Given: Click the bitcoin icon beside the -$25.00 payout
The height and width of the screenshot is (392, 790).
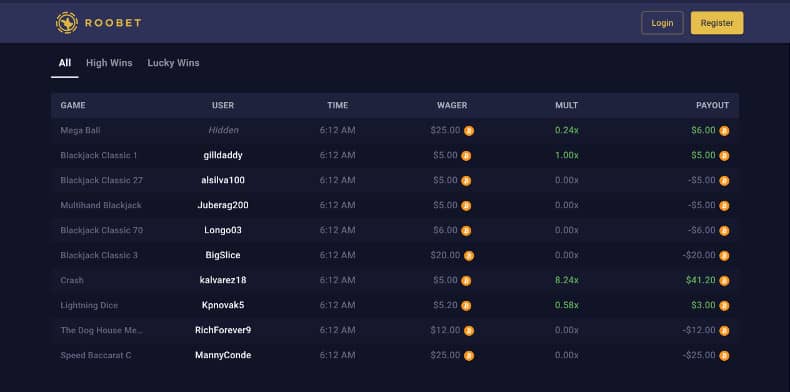Looking at the screenshot, I should [724, 356].
